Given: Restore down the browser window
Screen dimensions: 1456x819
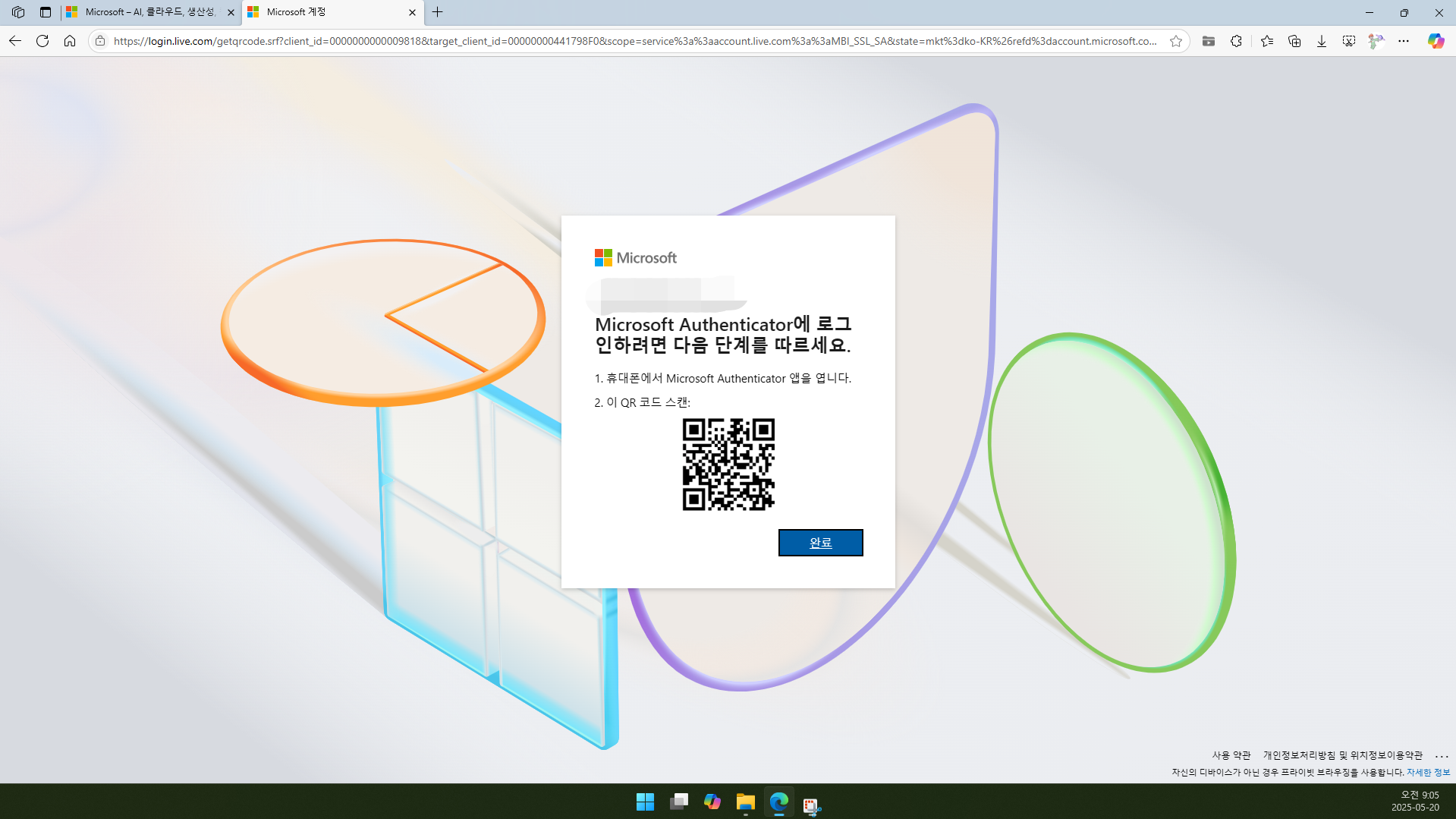Looking at the screenshot, I should pyautogui.click(x=1404, y=12).
